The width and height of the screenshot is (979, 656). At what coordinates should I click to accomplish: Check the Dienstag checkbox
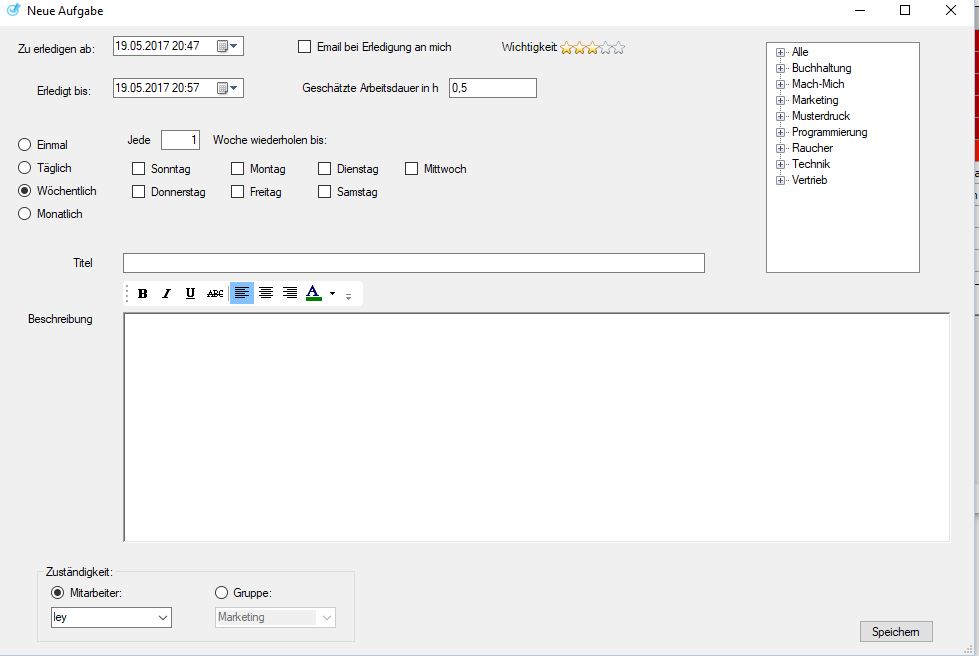[x=324, y=169]
